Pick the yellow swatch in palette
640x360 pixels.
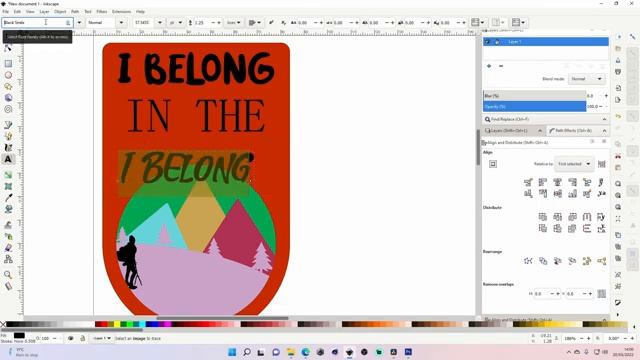coord(117,324)
